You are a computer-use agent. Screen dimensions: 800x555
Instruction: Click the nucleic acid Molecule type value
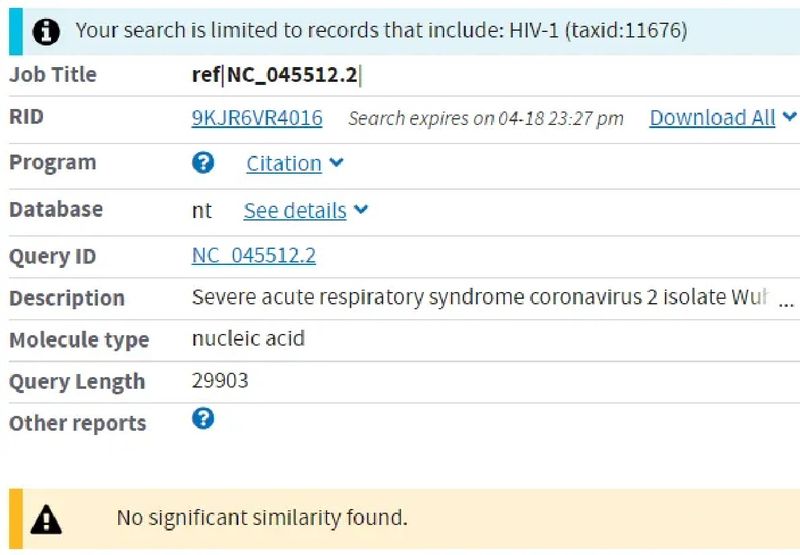click(248, 338)
